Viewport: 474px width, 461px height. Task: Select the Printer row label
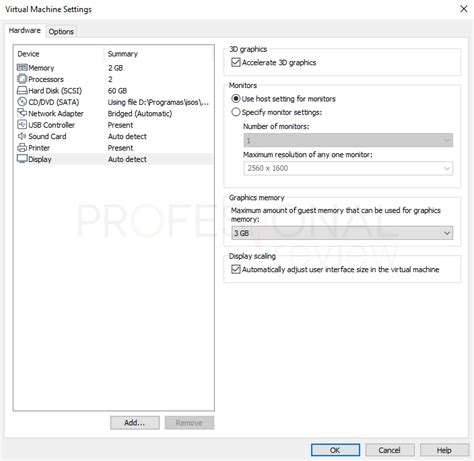[x=39, y=148]
